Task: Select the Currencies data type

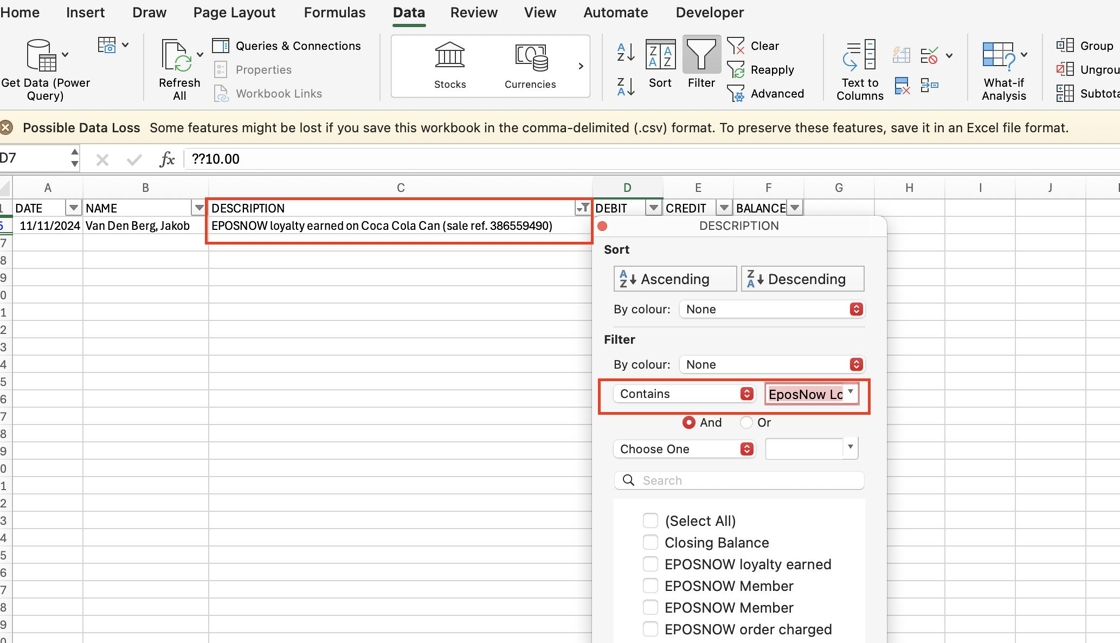Action: (530, 65)
